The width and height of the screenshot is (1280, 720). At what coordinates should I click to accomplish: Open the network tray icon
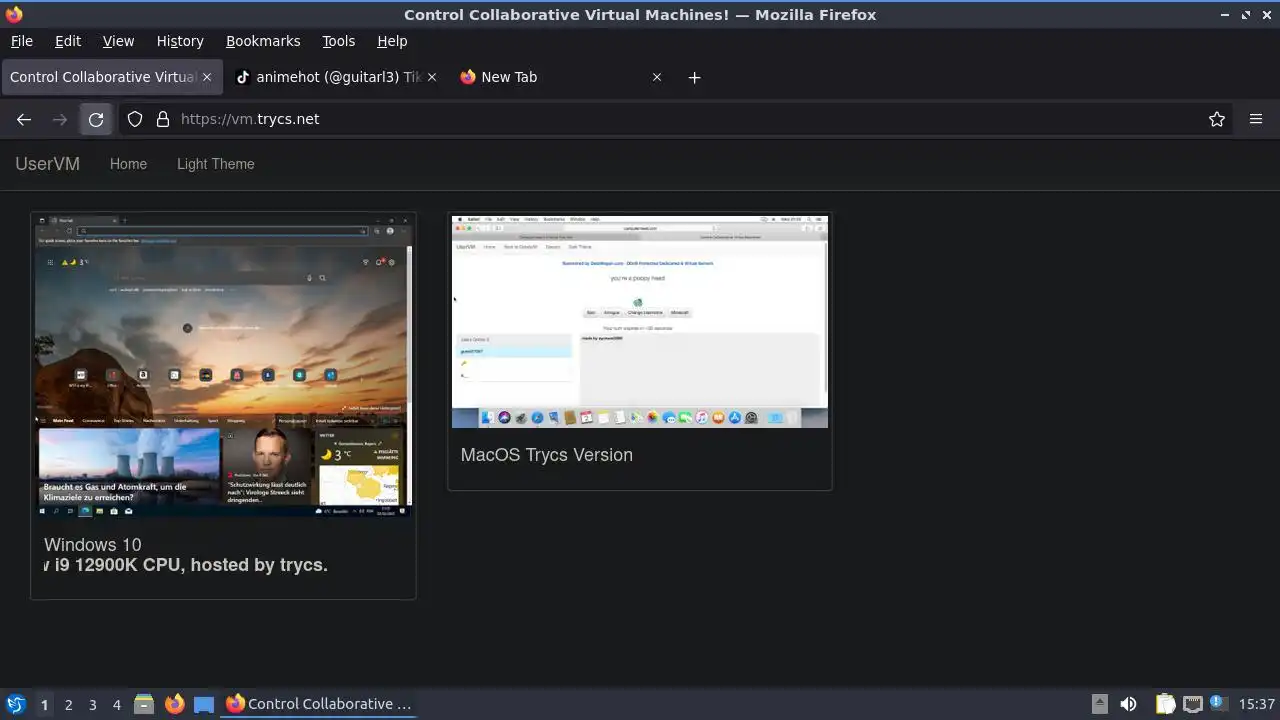coord(1192,704)
